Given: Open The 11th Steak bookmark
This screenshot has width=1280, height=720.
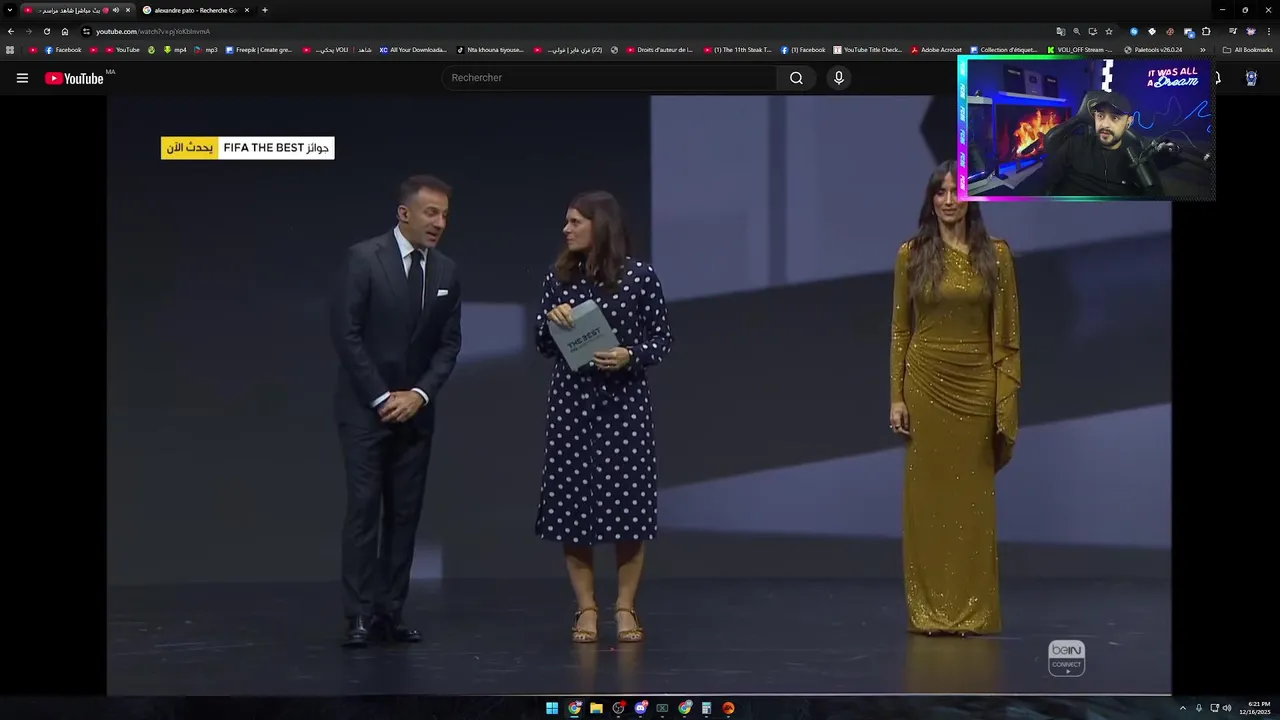Looking at the screenshot, I should tap(738, 50).
